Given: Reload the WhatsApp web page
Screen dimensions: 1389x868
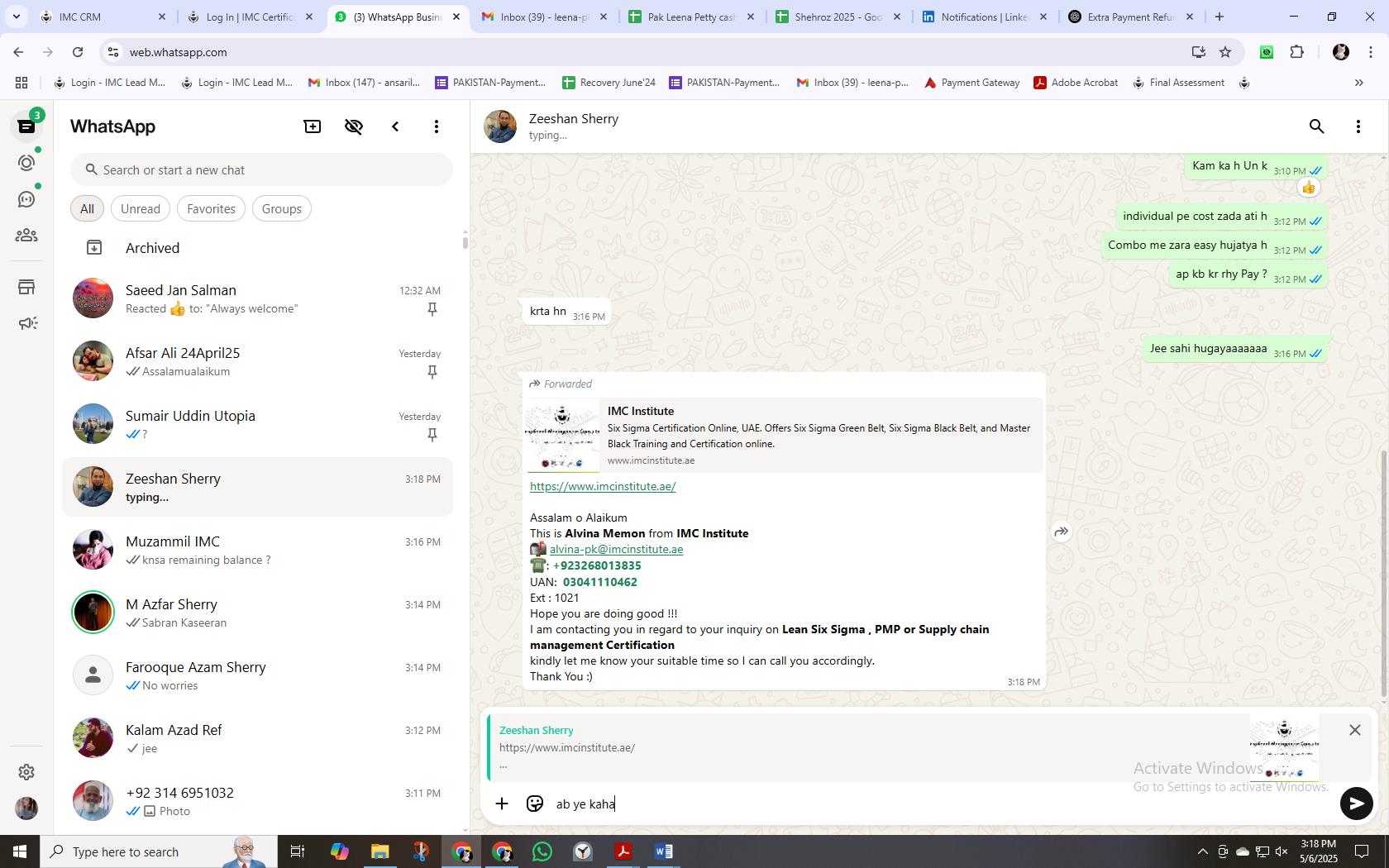Looking at the screenshot, I should [x=78, y=52].
